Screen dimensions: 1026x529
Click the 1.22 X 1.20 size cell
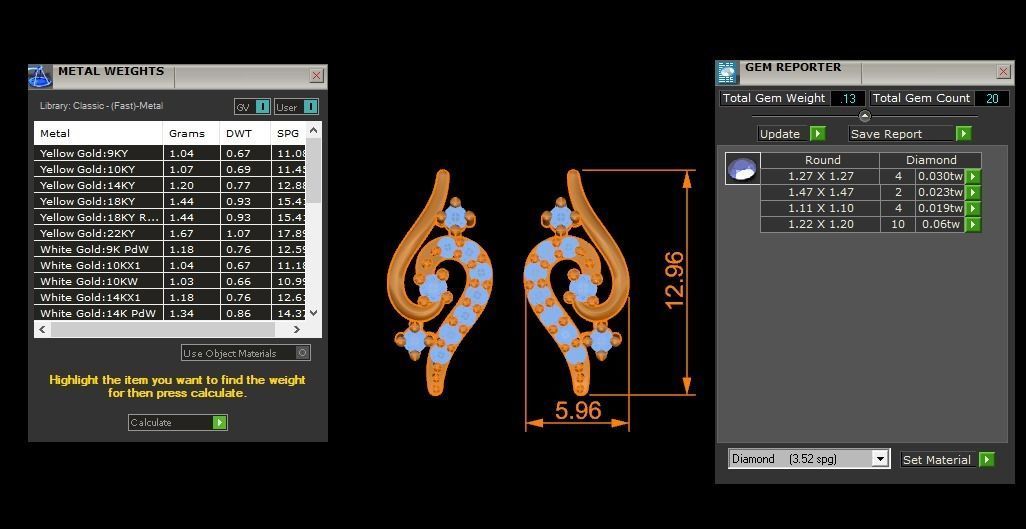point(820,225)
